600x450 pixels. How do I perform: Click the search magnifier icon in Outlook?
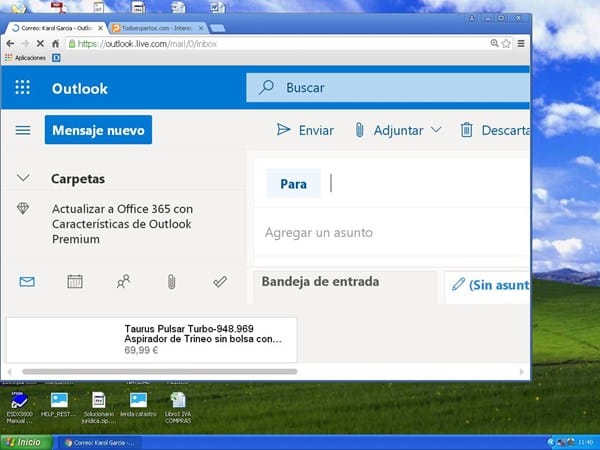pyautogui.click(x=266, y=87)
